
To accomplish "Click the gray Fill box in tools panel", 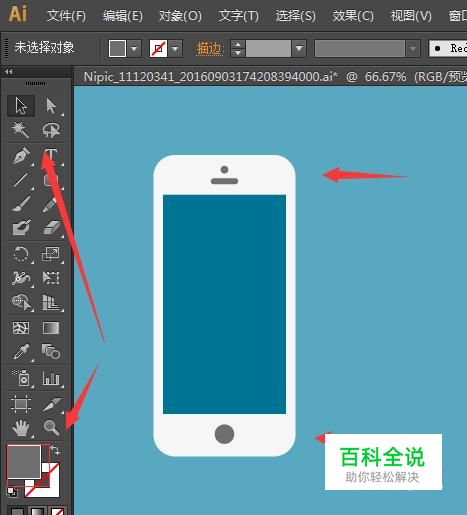I will (x=24, y=462).
